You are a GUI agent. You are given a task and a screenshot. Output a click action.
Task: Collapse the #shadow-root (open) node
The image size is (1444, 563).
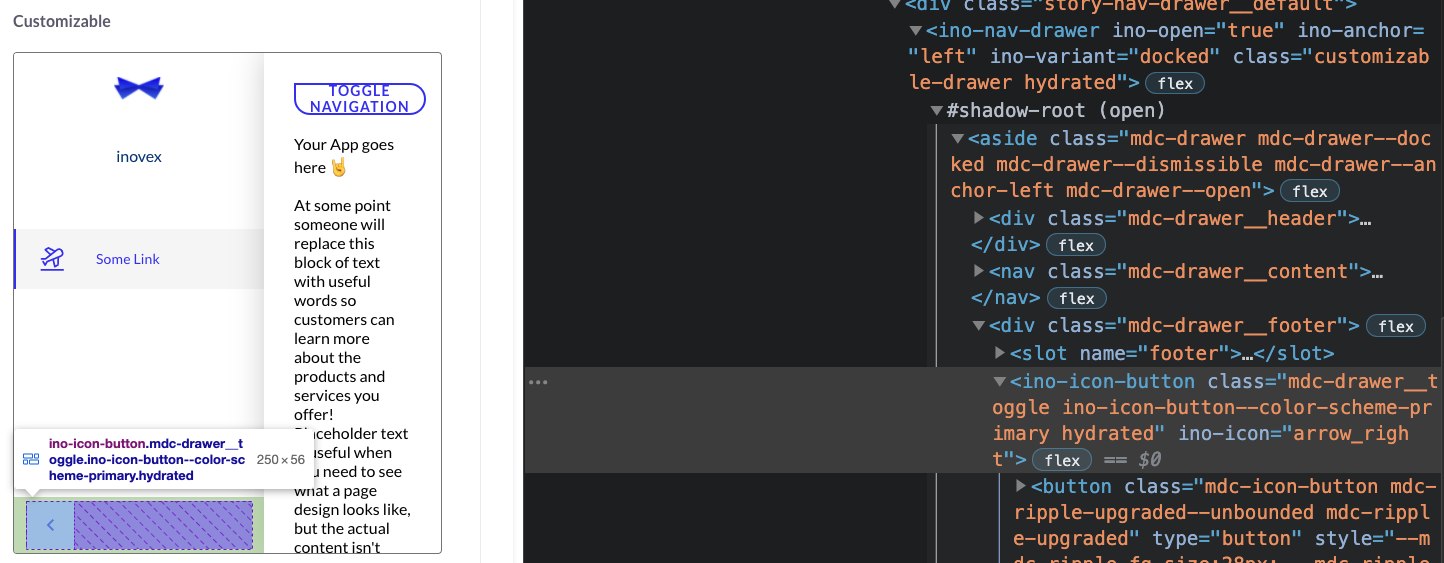tap(937, 111)
